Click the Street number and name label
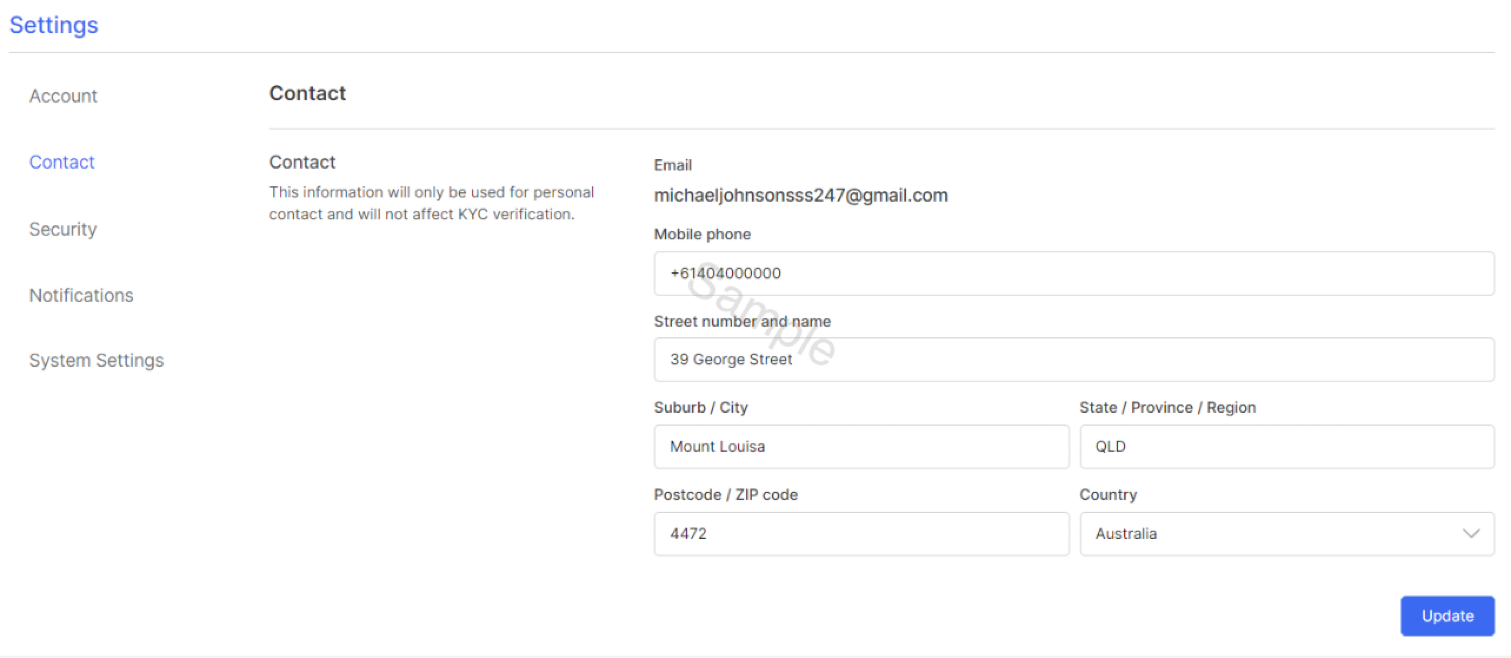 pyautogui.click(x=742, y=321)
